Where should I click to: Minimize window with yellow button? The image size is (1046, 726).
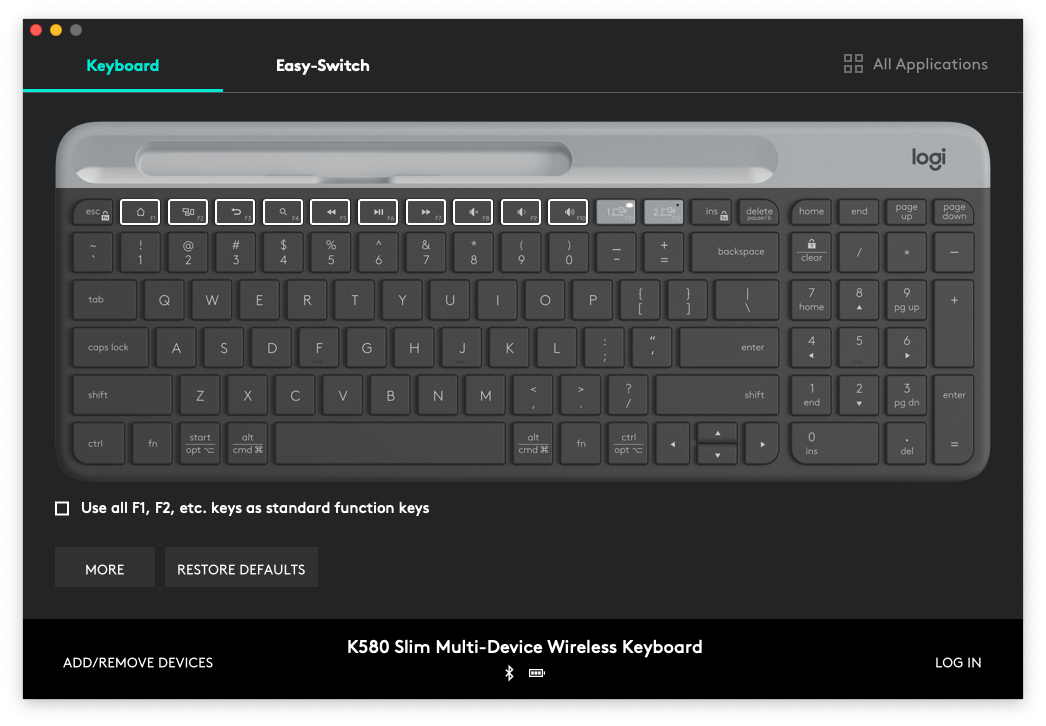coord(56,30)
